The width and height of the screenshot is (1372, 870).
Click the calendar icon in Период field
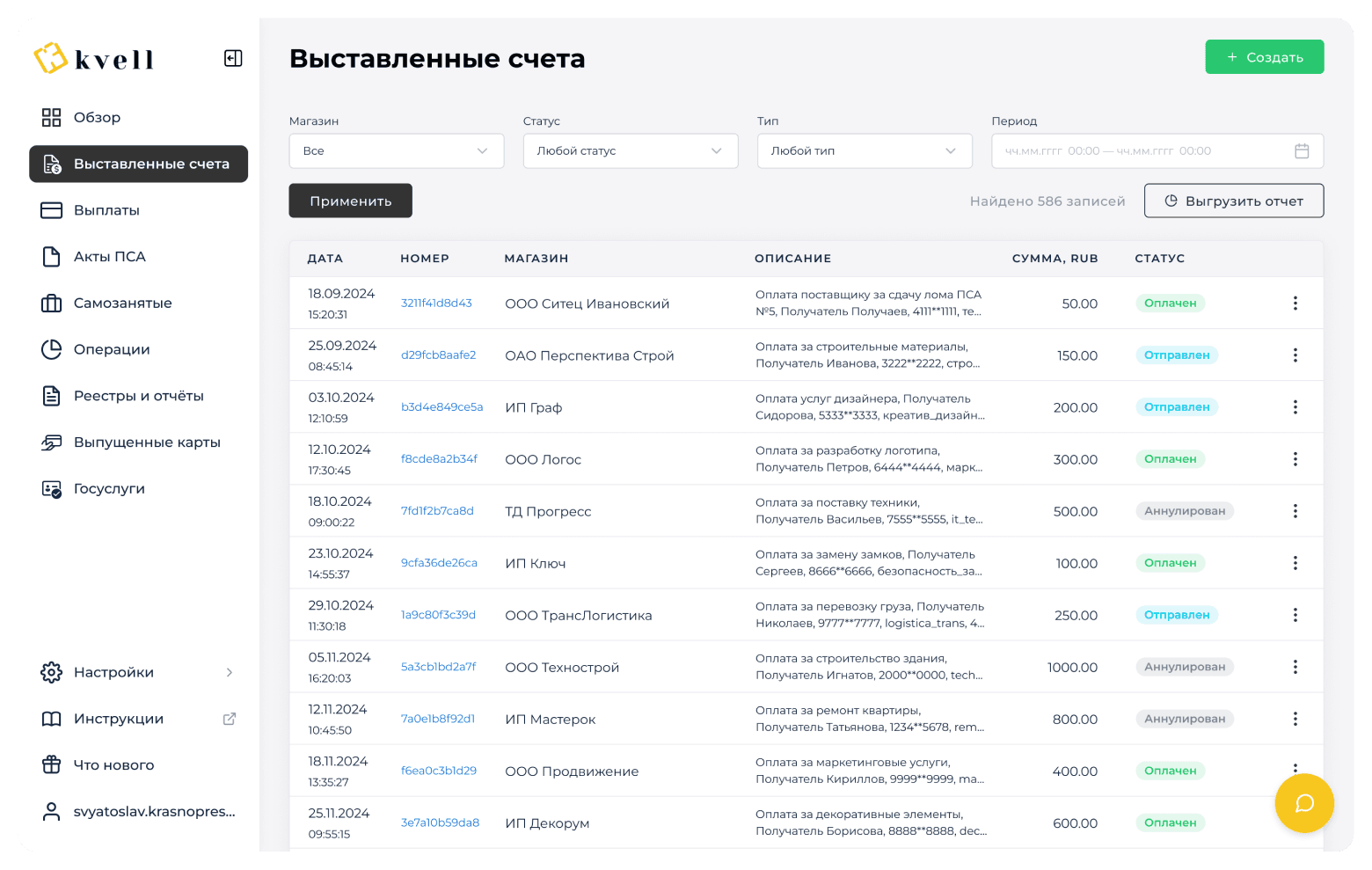click(1302, 151)
